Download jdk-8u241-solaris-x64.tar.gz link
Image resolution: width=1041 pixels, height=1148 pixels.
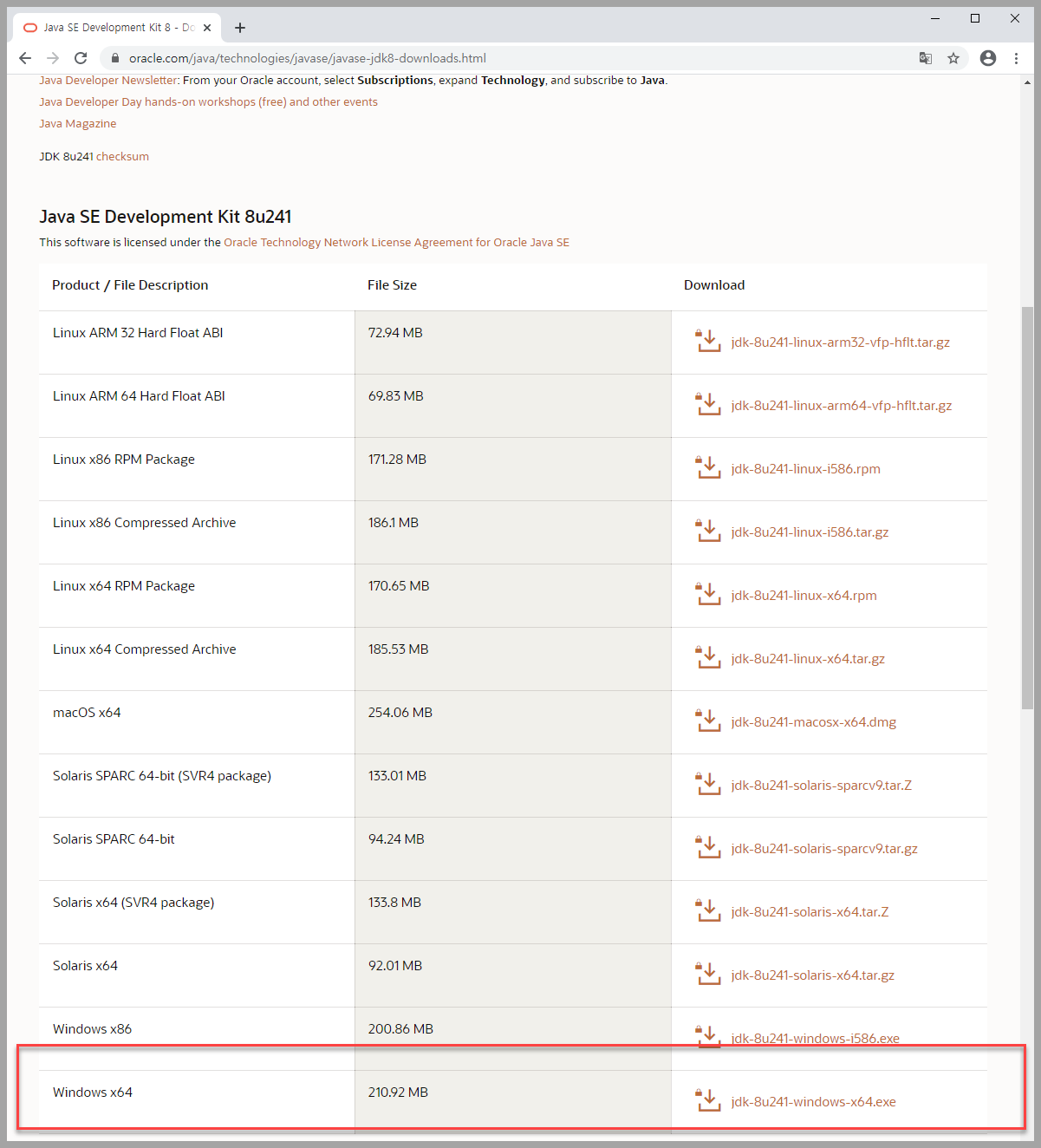pyautogui.click(x=812, y=975)
